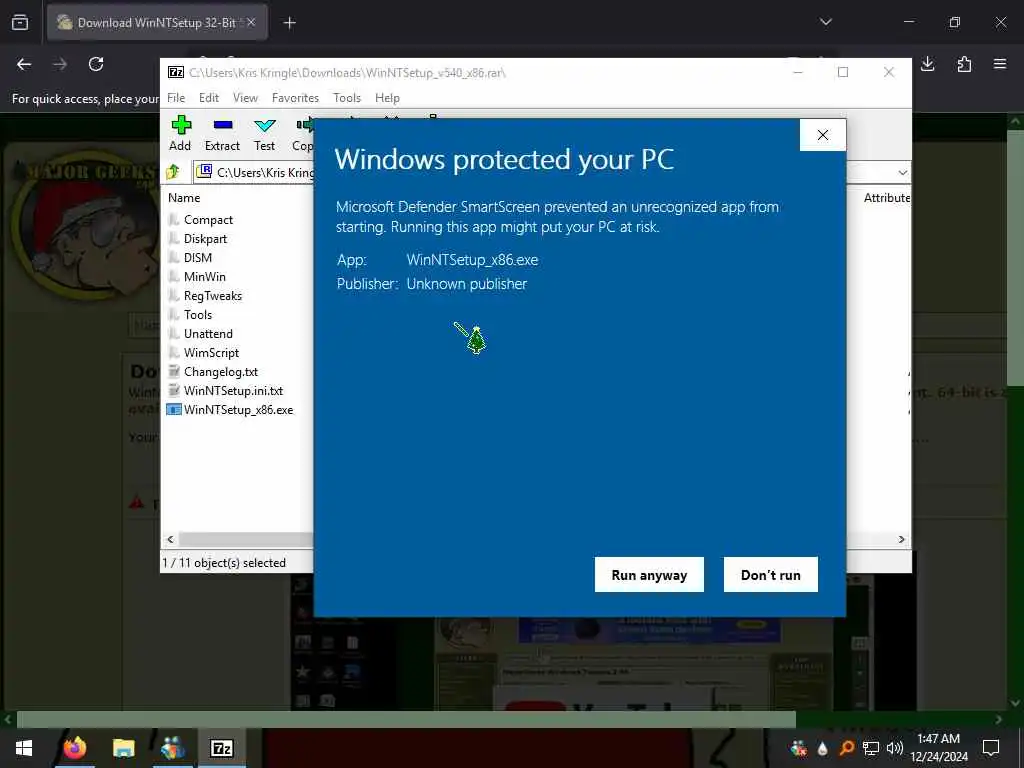Open the Favorites menu in 7-Zip
Viewport: 1024px width, 768px height.
tap(295, 98)
